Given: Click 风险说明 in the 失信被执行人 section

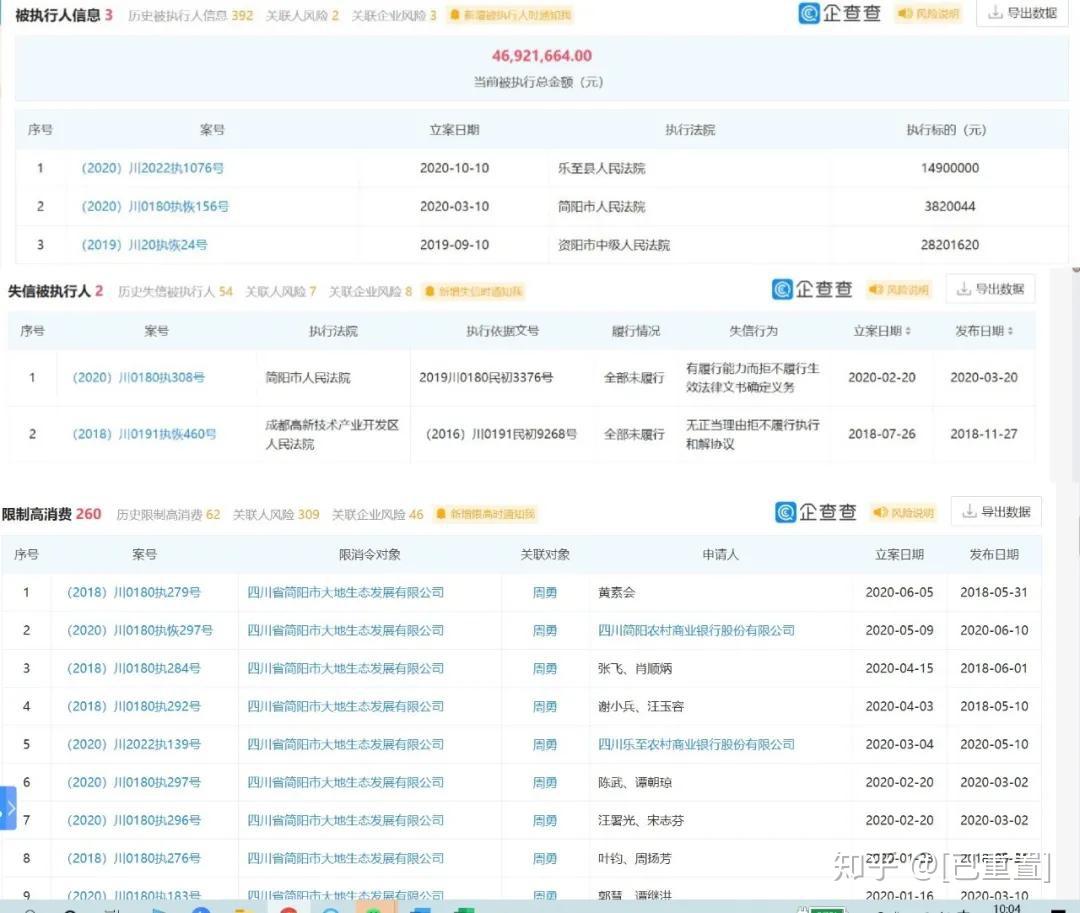Looking at the screenshot, I should click(x=898, y=290).
